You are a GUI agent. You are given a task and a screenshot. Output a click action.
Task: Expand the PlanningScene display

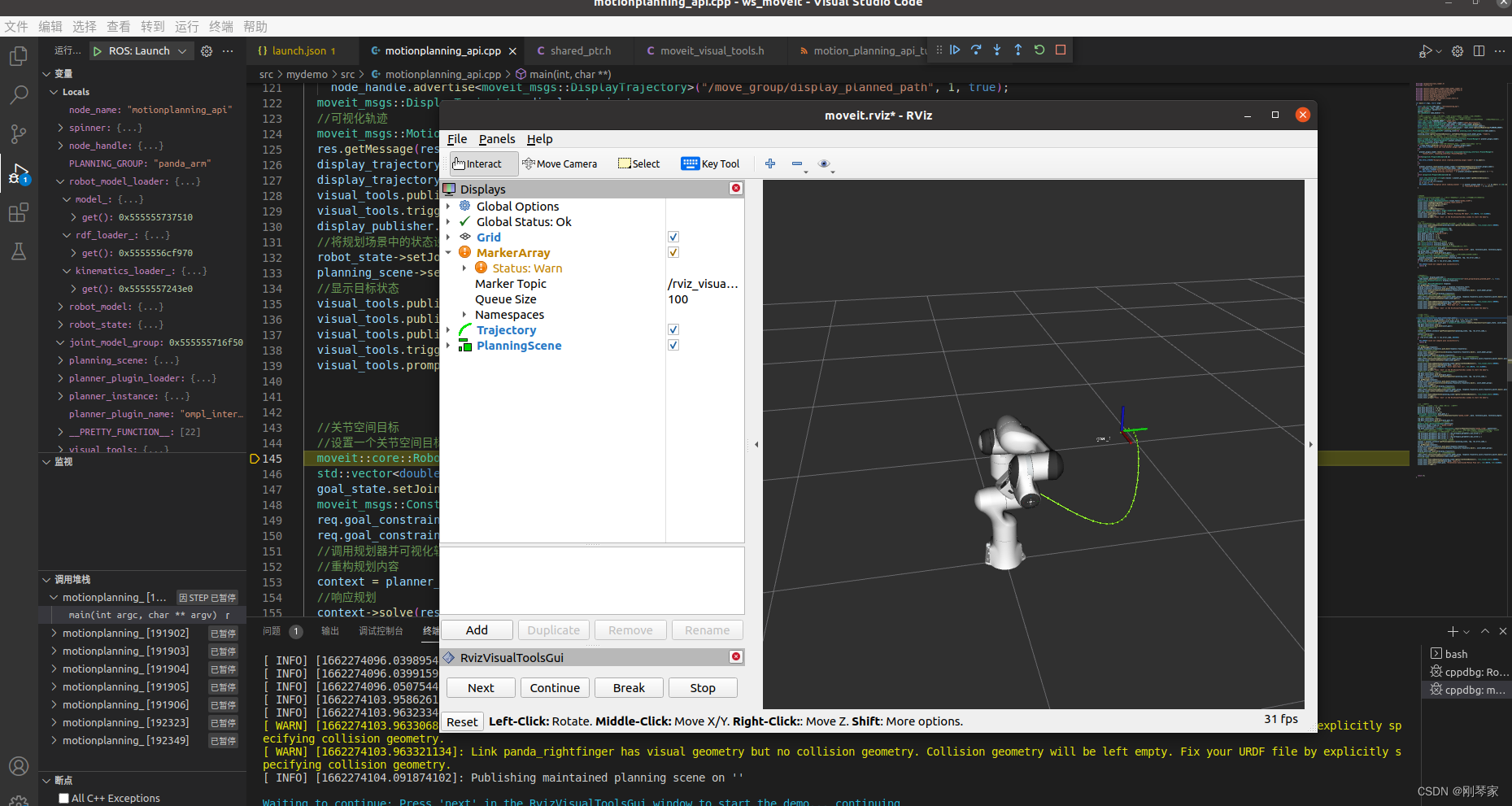448,346
